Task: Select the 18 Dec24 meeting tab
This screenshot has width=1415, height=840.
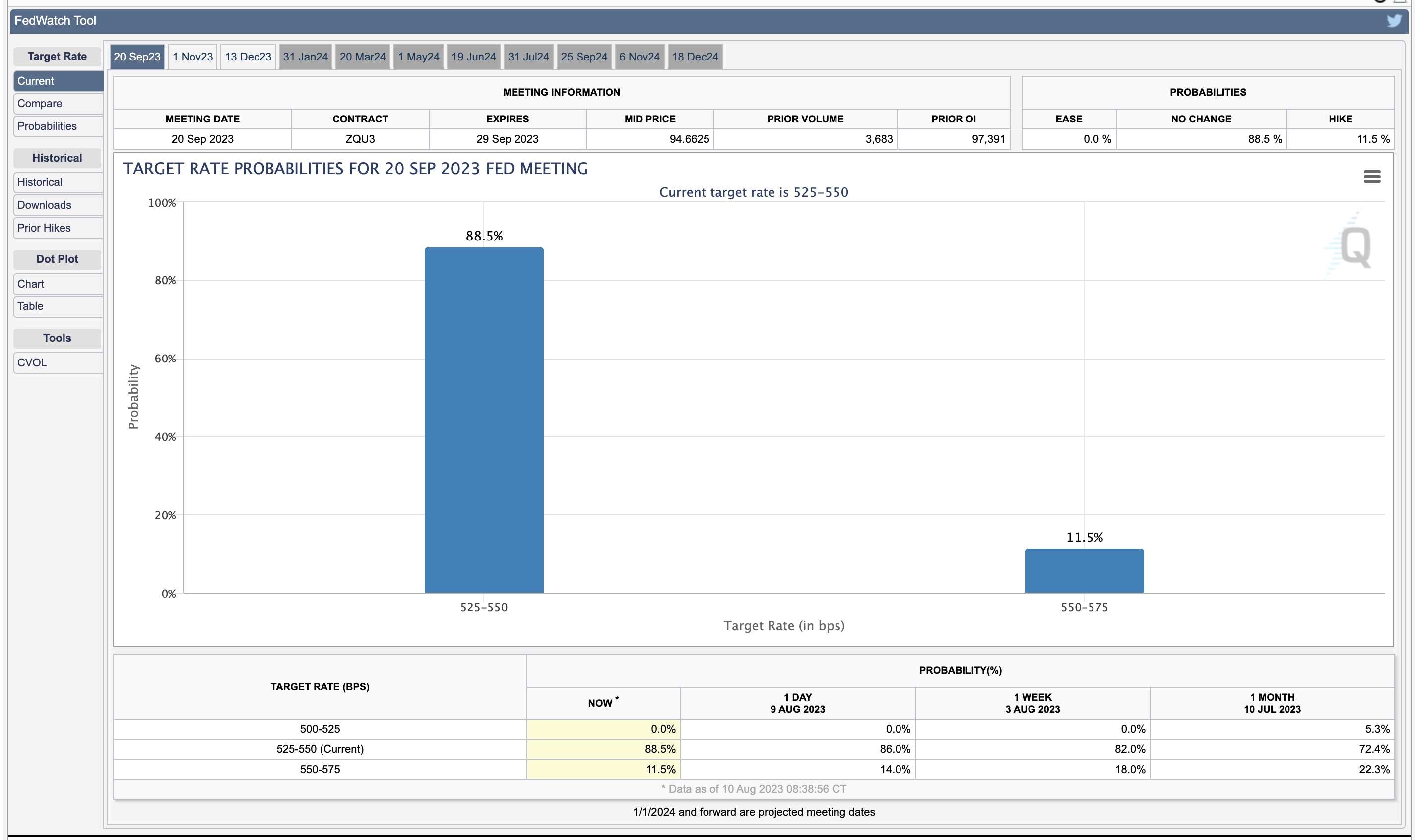Action: point(695,57)
